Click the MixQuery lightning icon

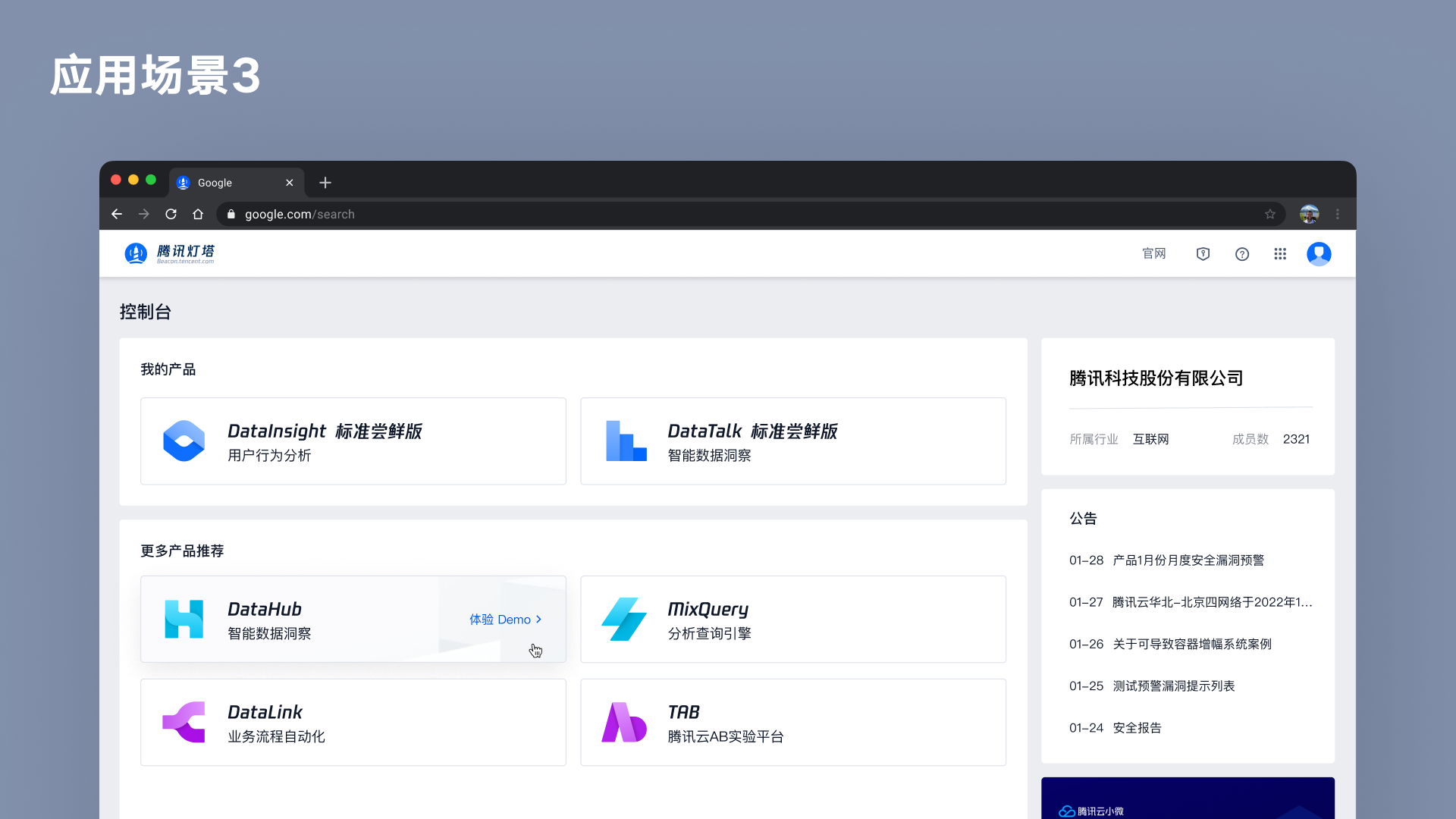pyautogui.click(x=624, y=619)
